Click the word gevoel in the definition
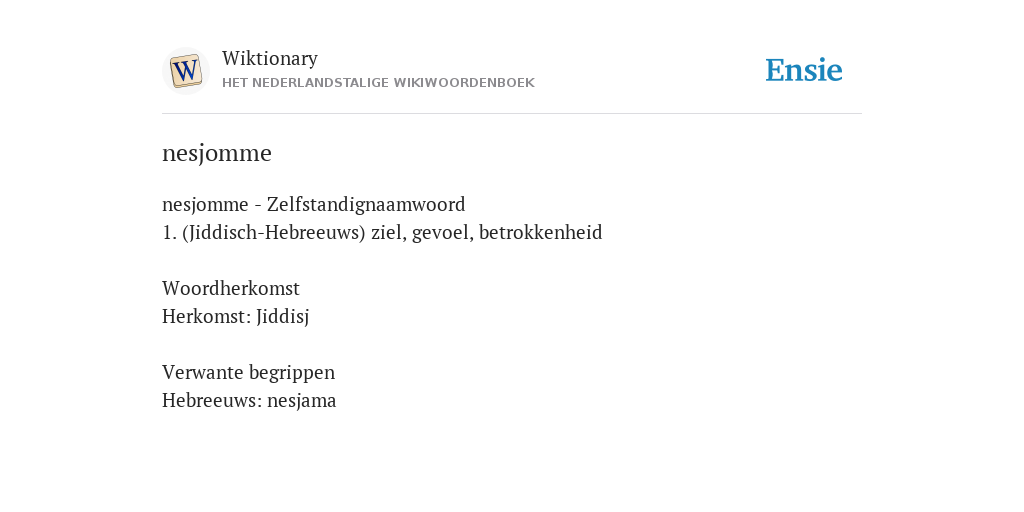Image resolution: width=1024 pixels, height=512 pixels. coord(440,232)
